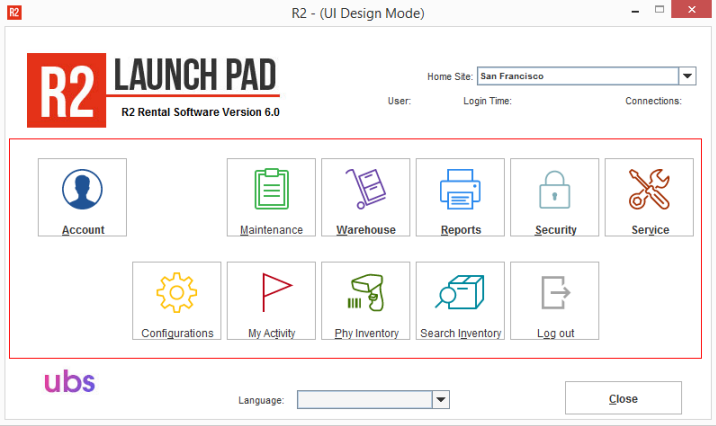Screen dimensions: 716x426
Task: Open the My Activity flag tile
Action: [271, 300]
